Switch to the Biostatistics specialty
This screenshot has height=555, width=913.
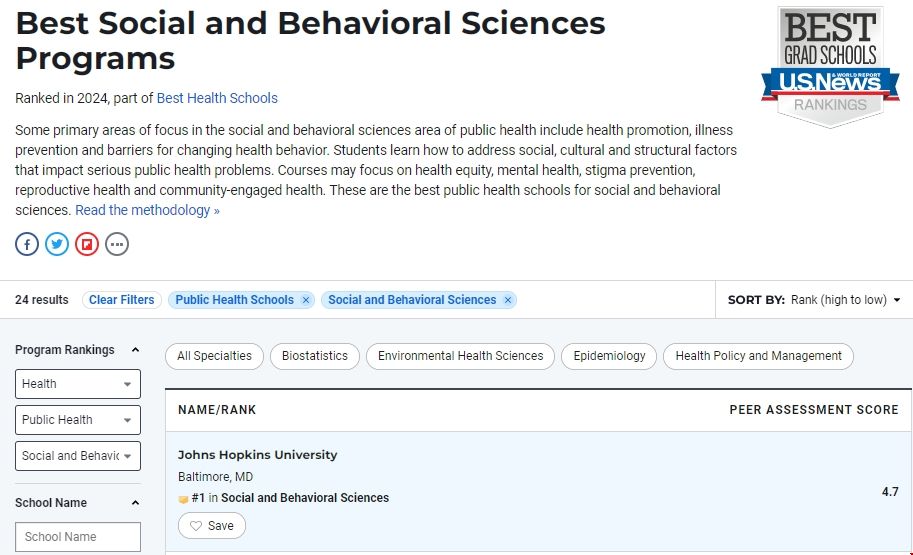click(x=315, y=356)
